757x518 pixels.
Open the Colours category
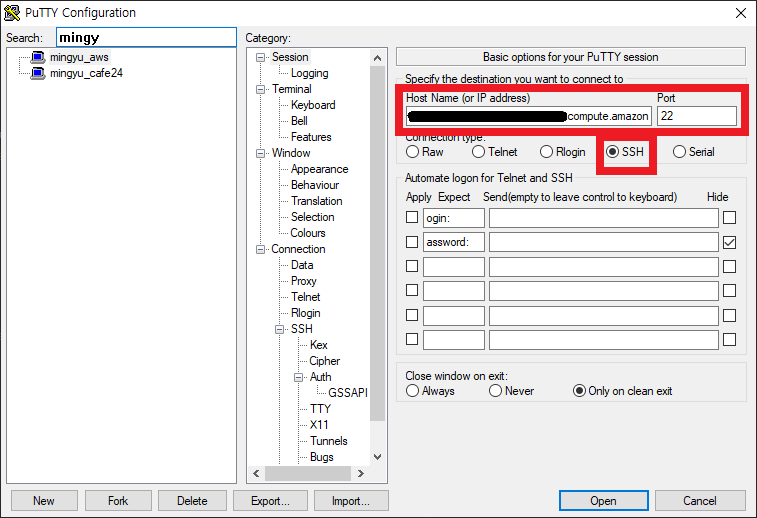click(x=308, y=233)
